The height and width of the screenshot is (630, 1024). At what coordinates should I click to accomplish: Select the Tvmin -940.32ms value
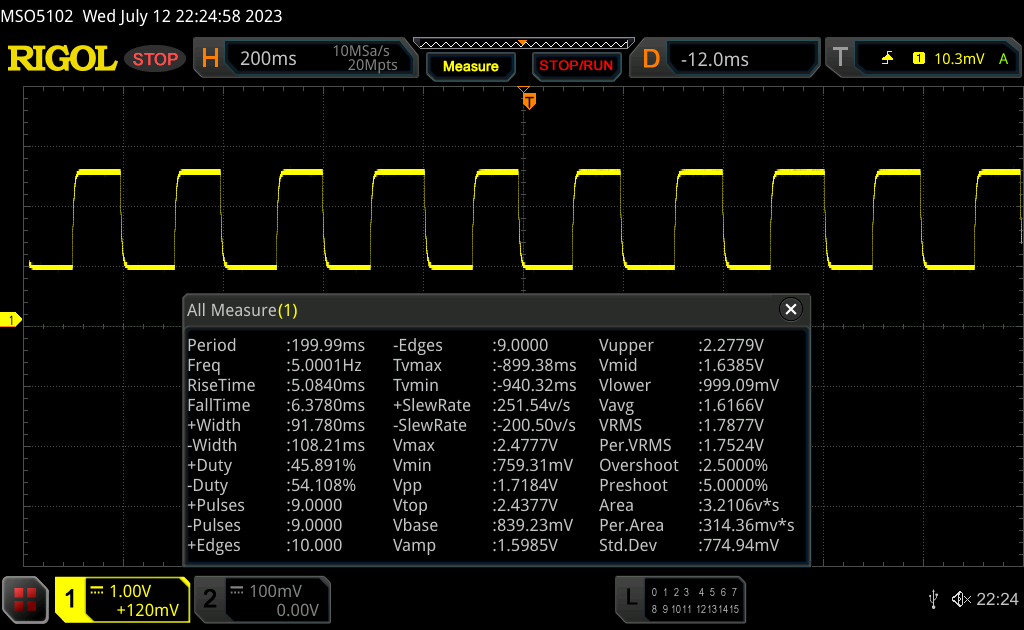click(534, 385)
